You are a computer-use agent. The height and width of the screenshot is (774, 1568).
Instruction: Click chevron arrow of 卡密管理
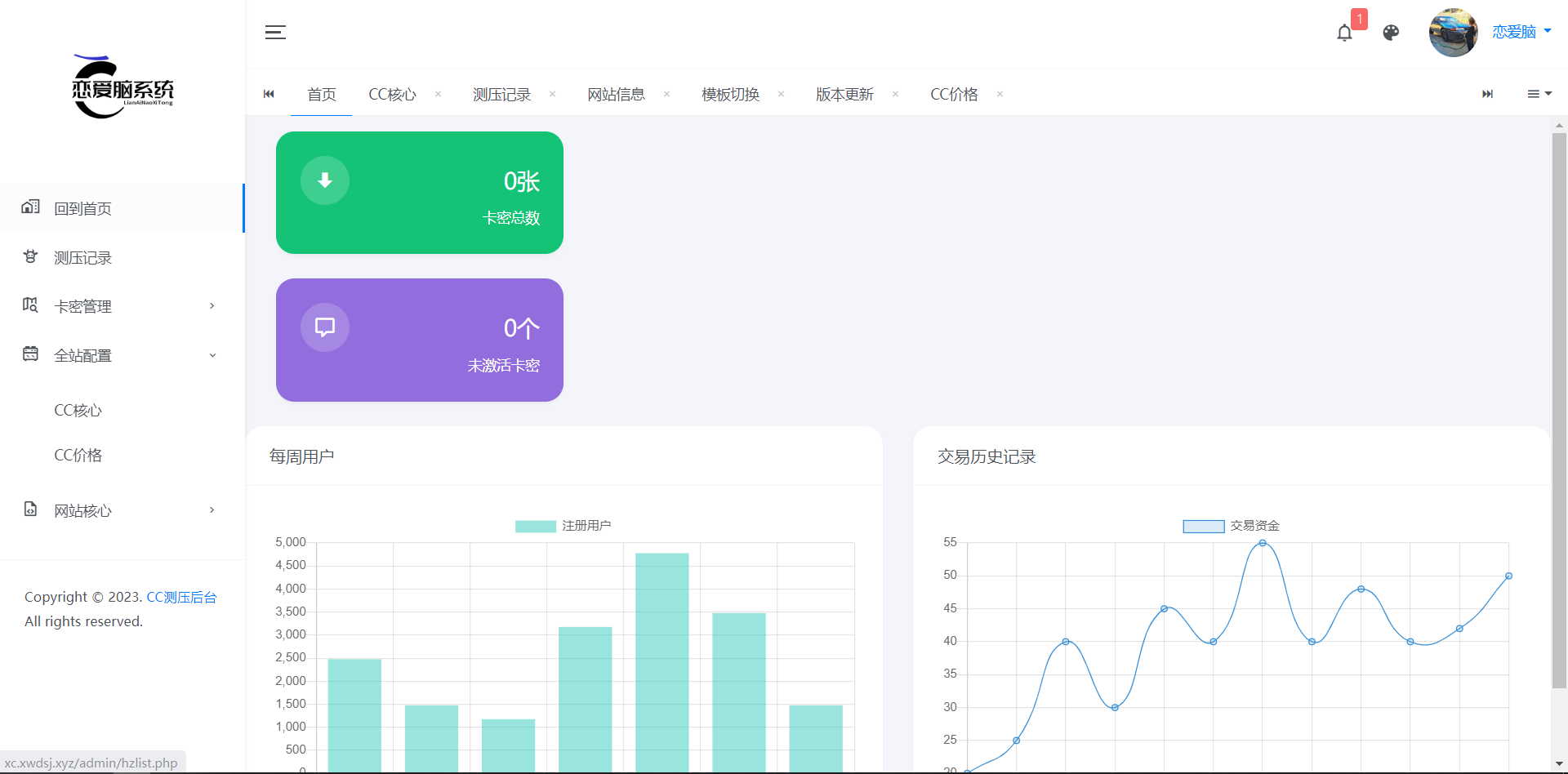(212, 306)
